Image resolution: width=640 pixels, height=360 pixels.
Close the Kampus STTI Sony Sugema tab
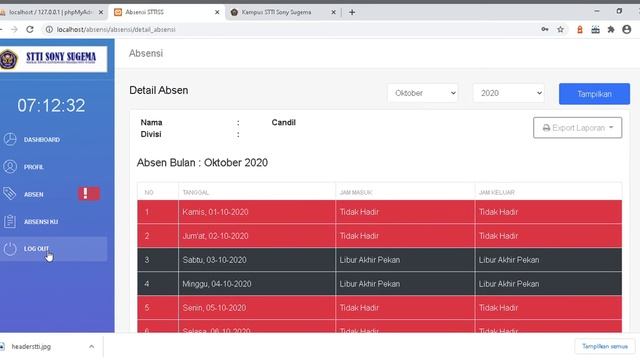coord(333,12)
